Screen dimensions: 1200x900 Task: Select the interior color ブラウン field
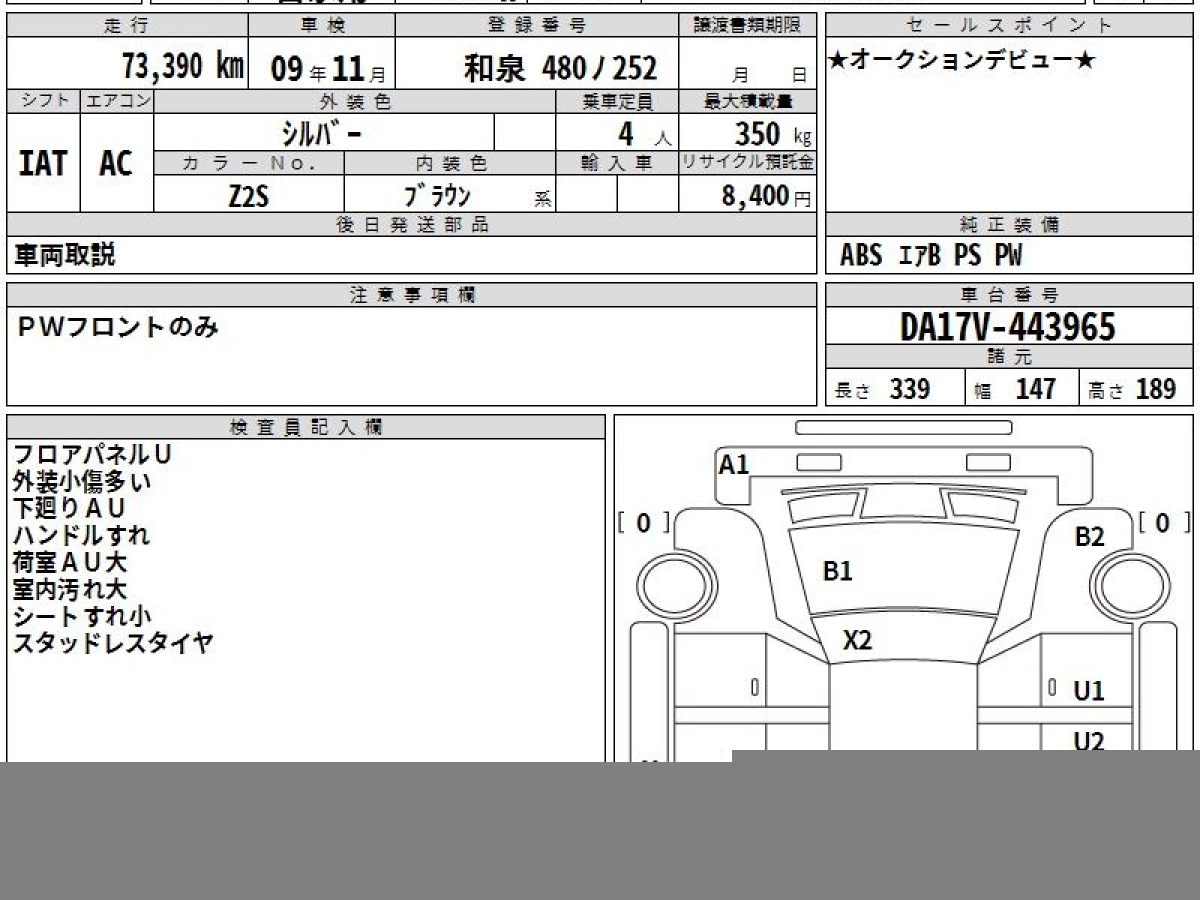[436, 196]
